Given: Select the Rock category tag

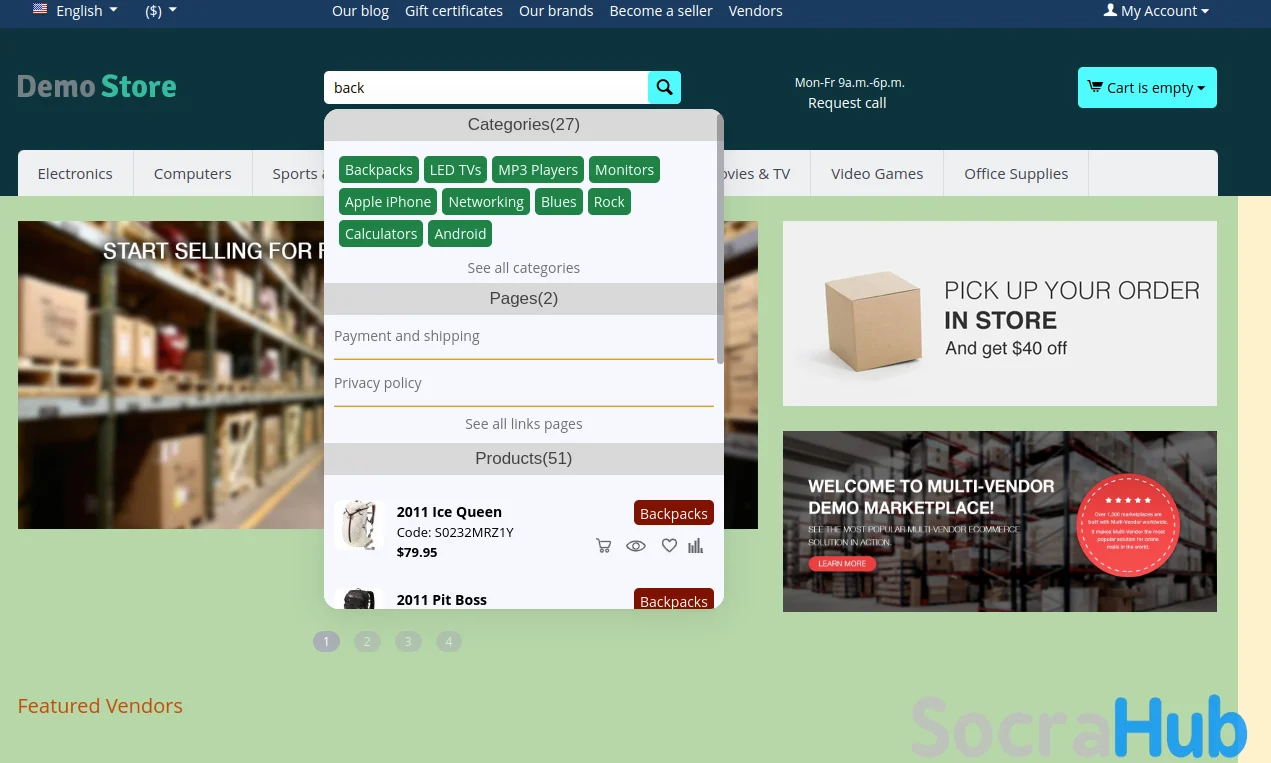Looking at the screenshot, I should pyautogui.click(x=609, y=202).
